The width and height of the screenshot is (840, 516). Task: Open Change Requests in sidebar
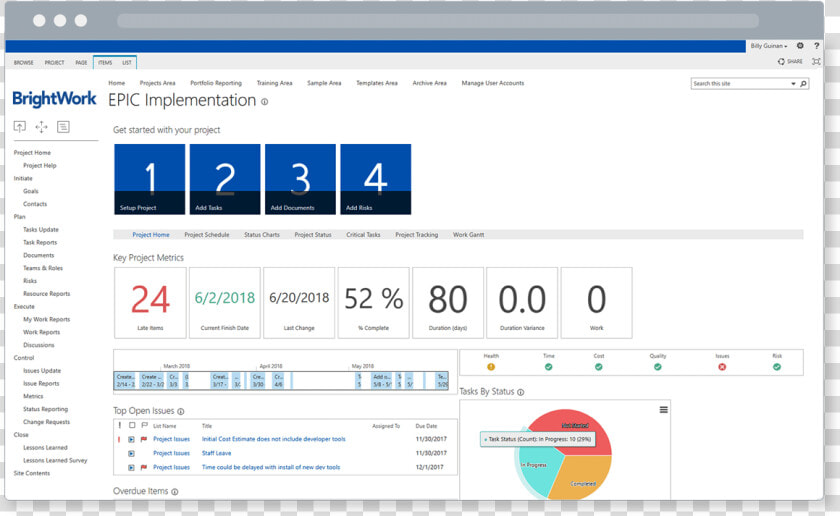47,422
